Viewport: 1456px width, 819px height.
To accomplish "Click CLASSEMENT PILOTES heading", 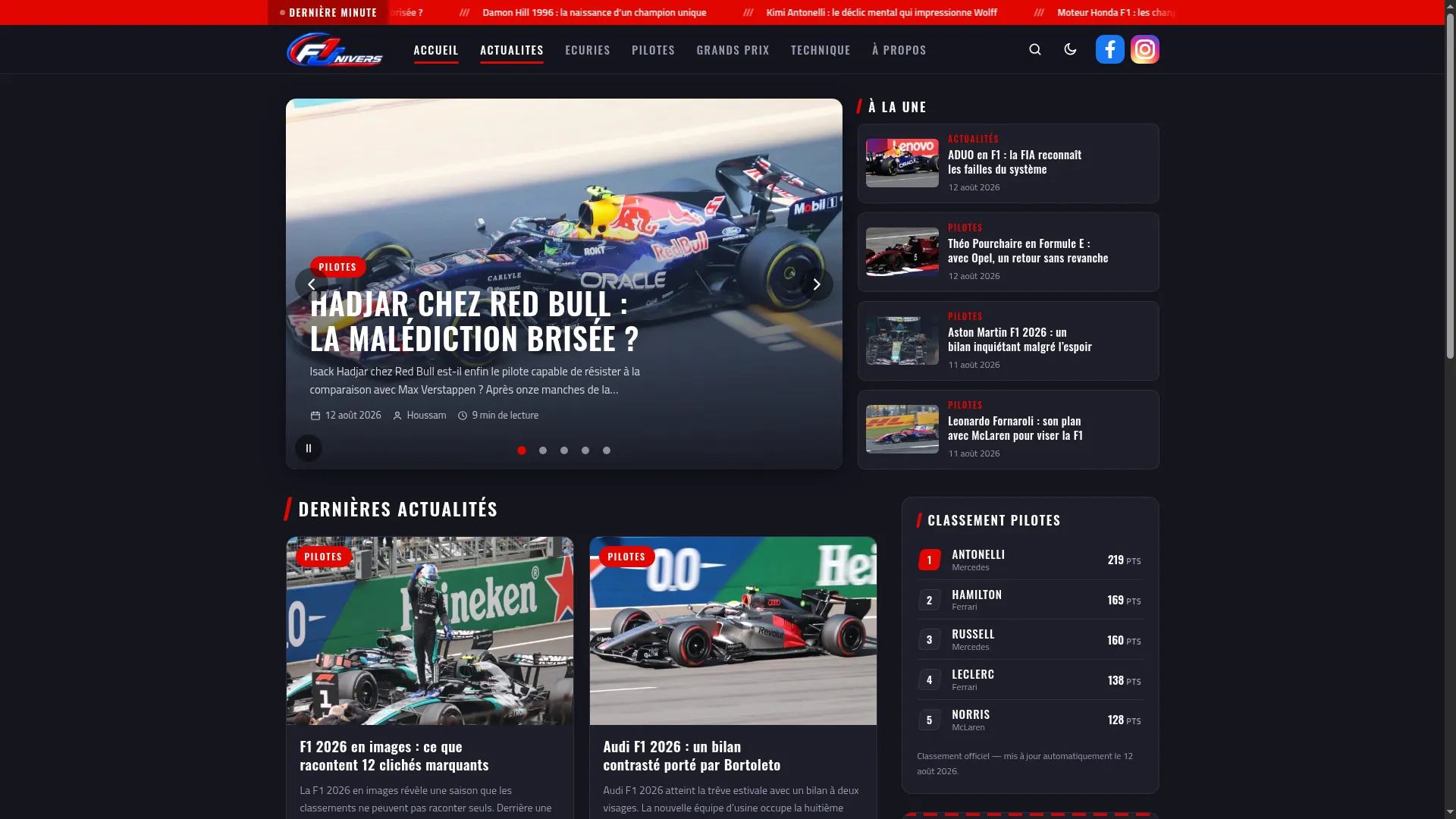I will pos(994,520).
